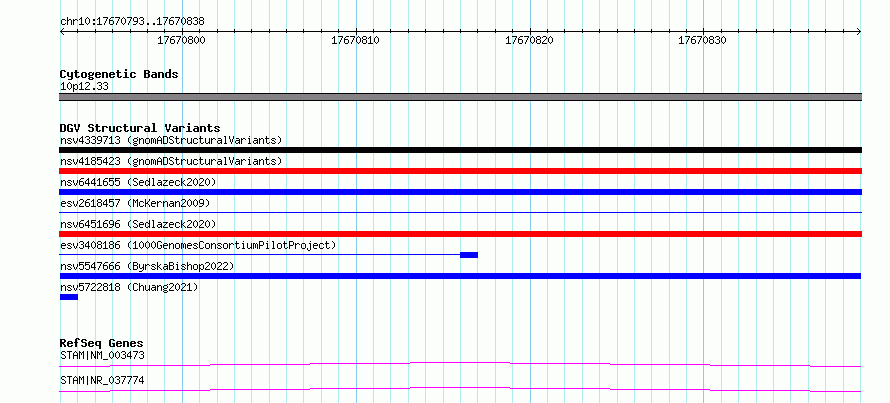Click the esv2618457 McKernan2009 label

pos(135,203)
